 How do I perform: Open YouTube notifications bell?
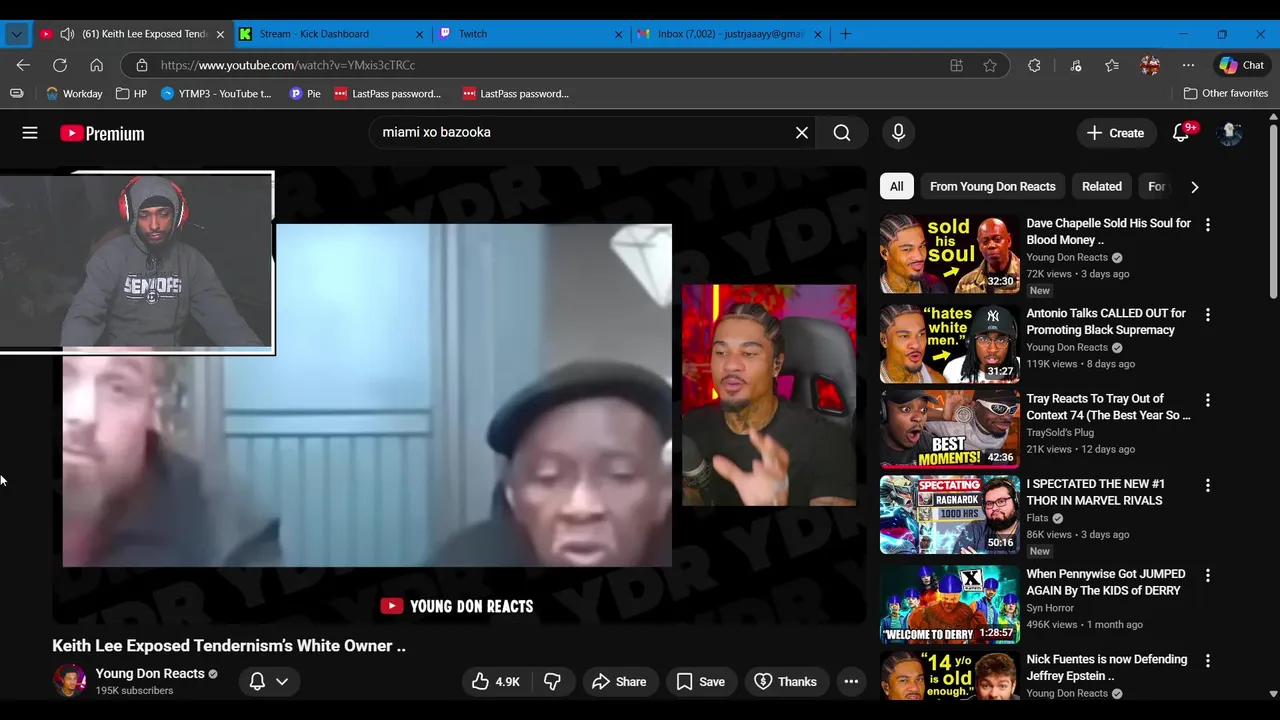1181,133
